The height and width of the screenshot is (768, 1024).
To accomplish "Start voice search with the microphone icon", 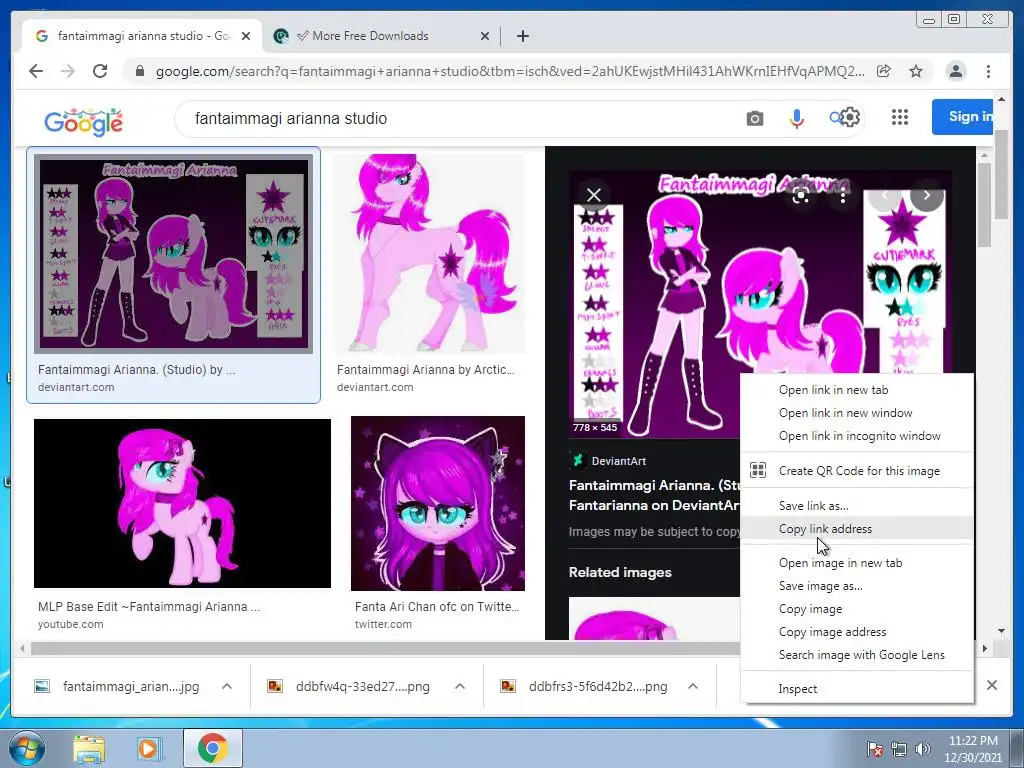I will click(x=796, y=118).
